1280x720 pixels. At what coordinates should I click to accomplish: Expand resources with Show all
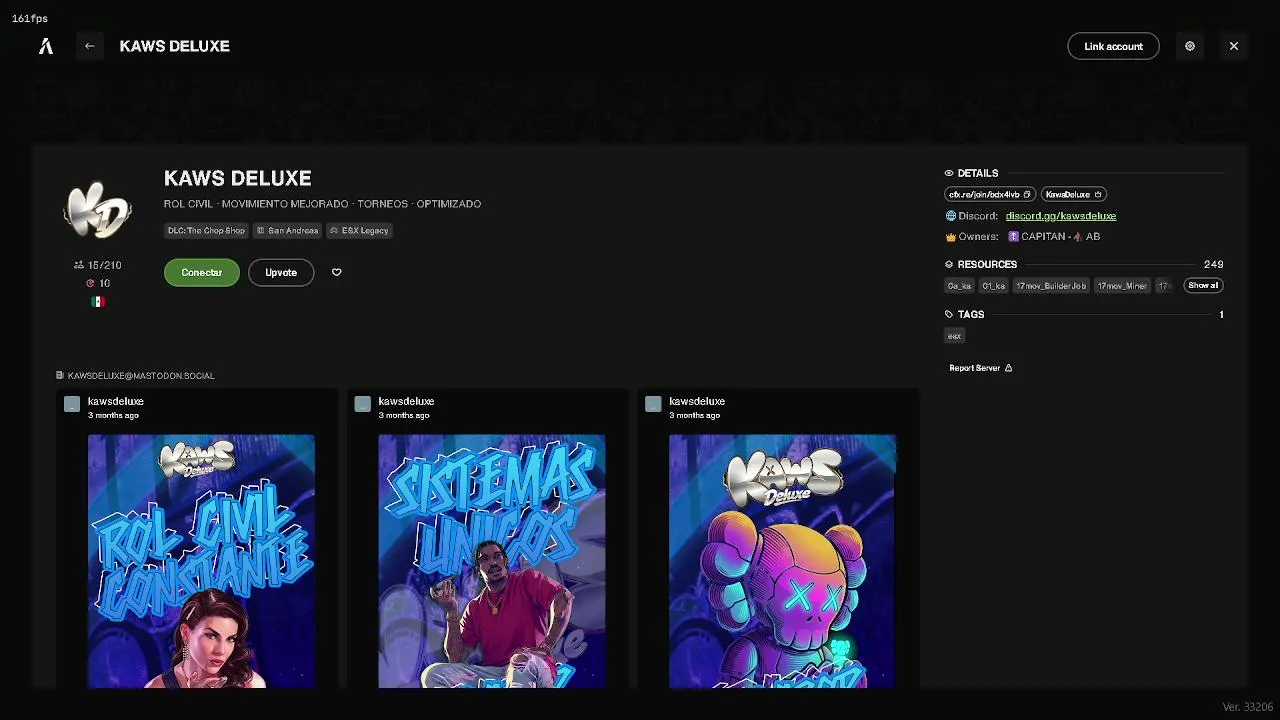(x=1203, y=286)
